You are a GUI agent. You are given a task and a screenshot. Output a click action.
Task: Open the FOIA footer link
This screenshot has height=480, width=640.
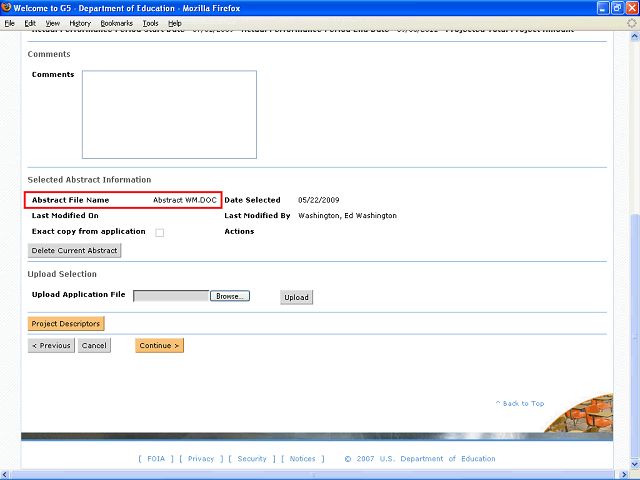pyautogui.click(x=156, y=459)
